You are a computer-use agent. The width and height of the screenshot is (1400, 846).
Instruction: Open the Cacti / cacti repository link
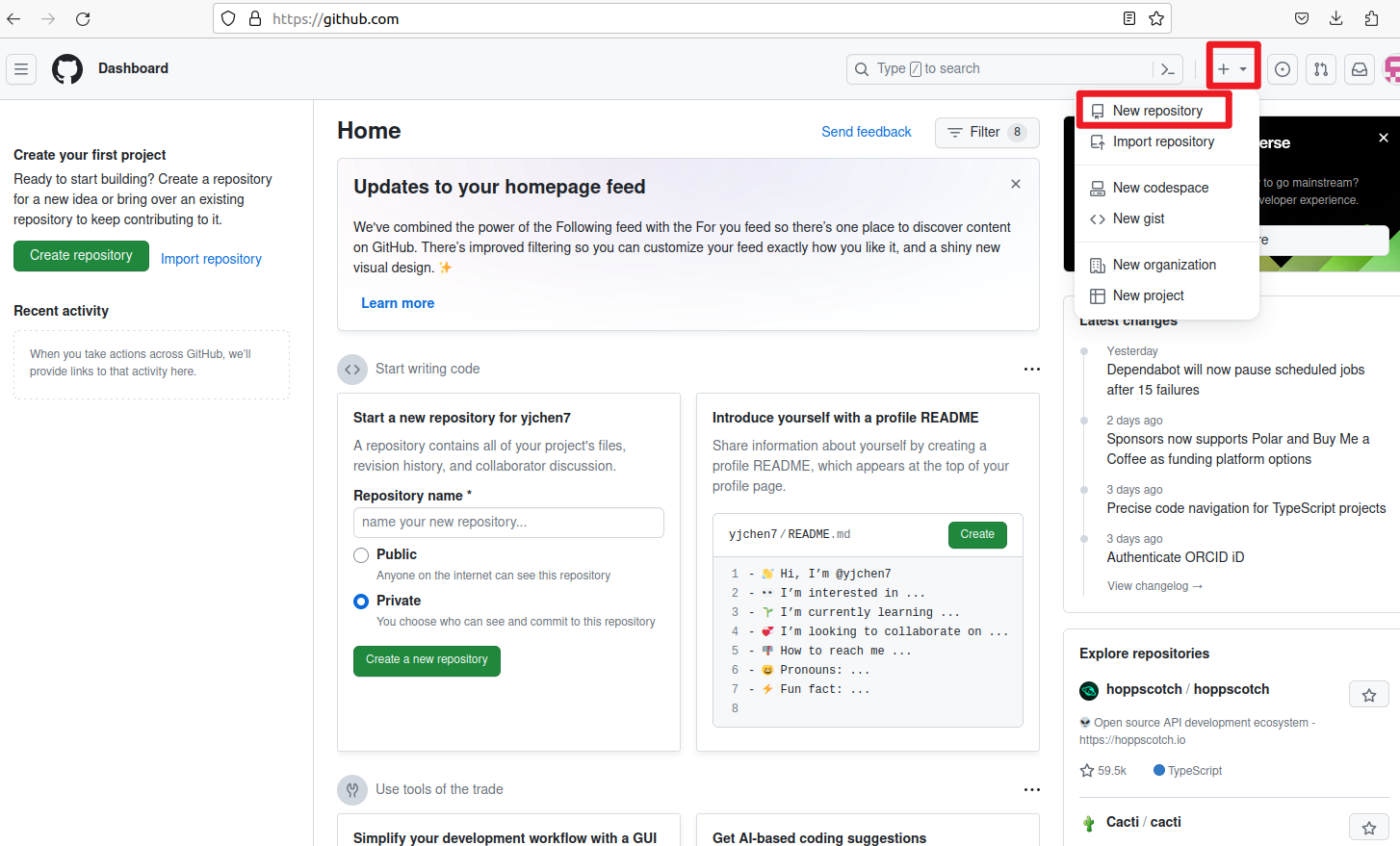1143,822
